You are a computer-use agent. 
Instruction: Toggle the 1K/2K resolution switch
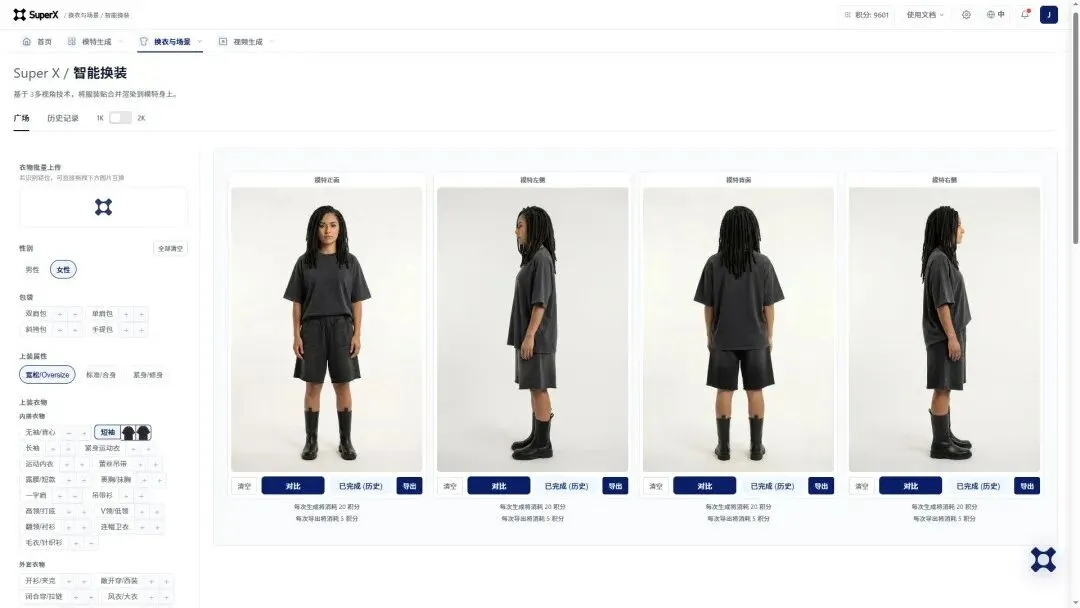121,118
